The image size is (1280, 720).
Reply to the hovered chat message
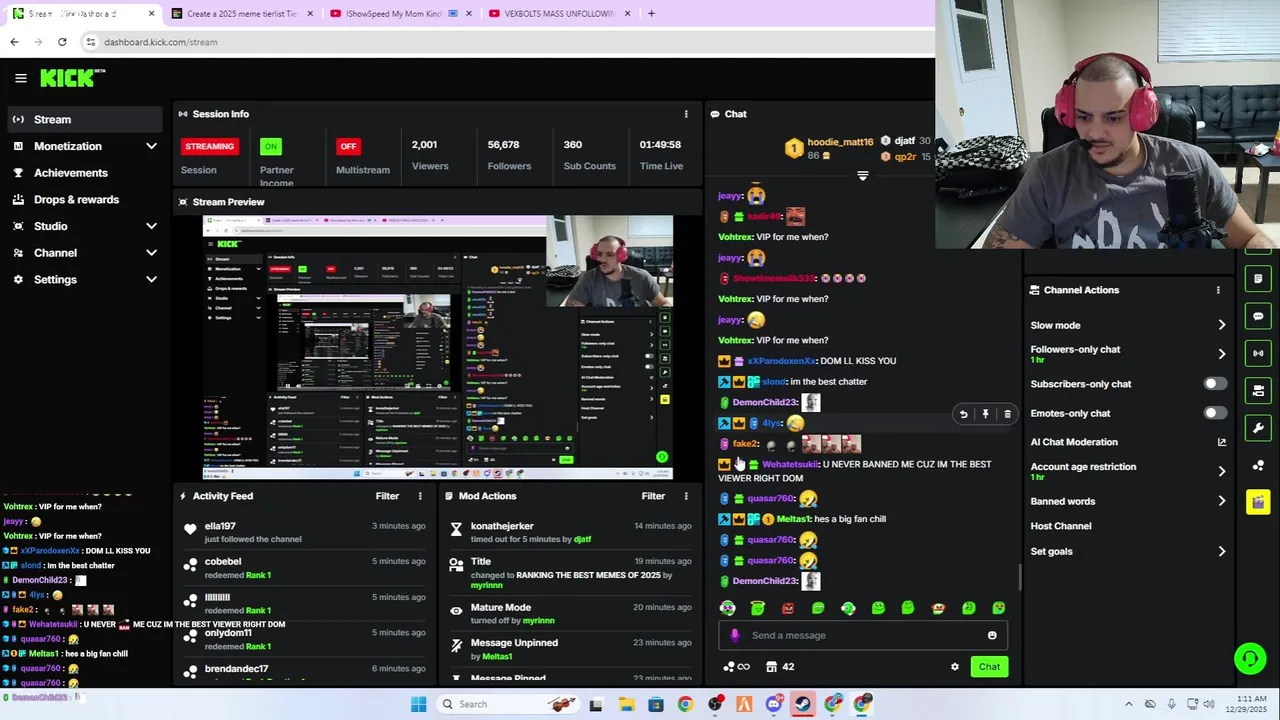[963, 414]
